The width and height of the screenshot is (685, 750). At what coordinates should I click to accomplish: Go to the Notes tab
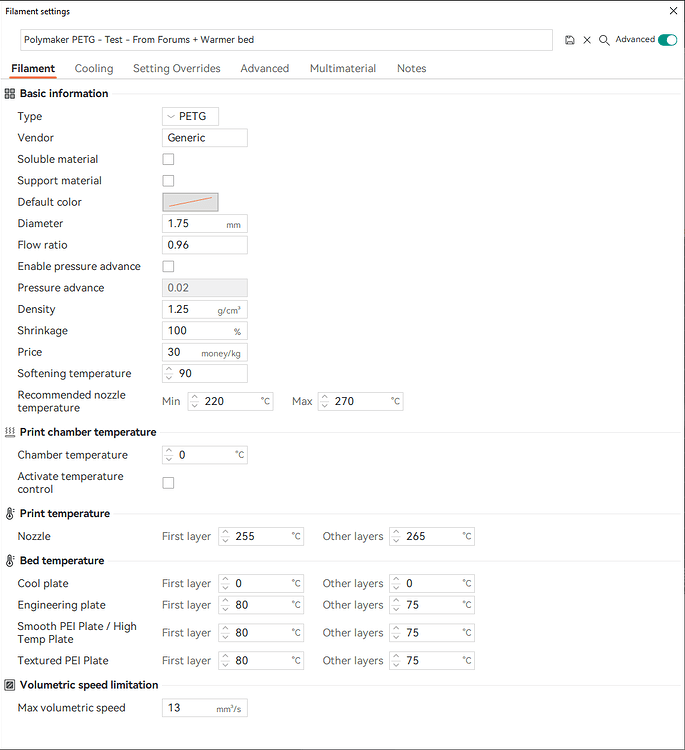click(411, 68)
